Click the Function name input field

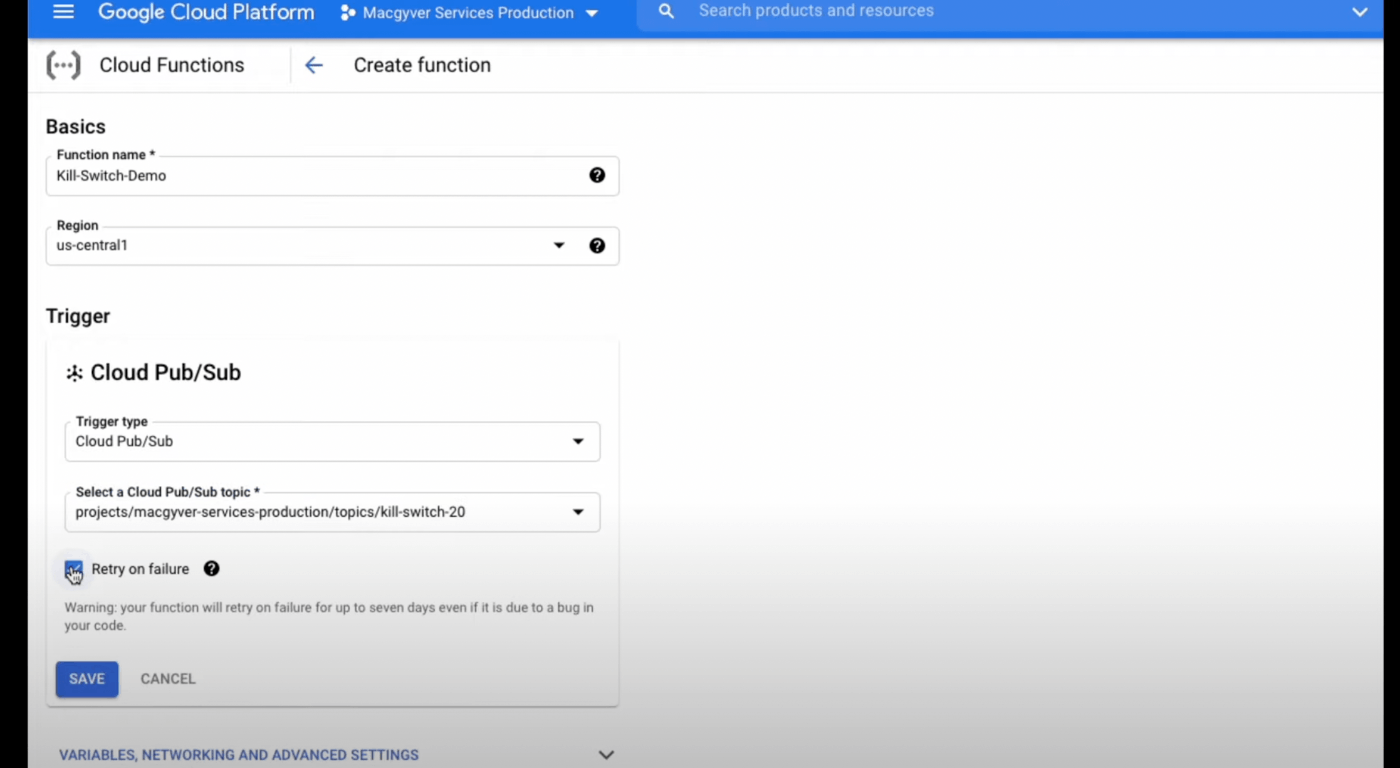[332, 176]
